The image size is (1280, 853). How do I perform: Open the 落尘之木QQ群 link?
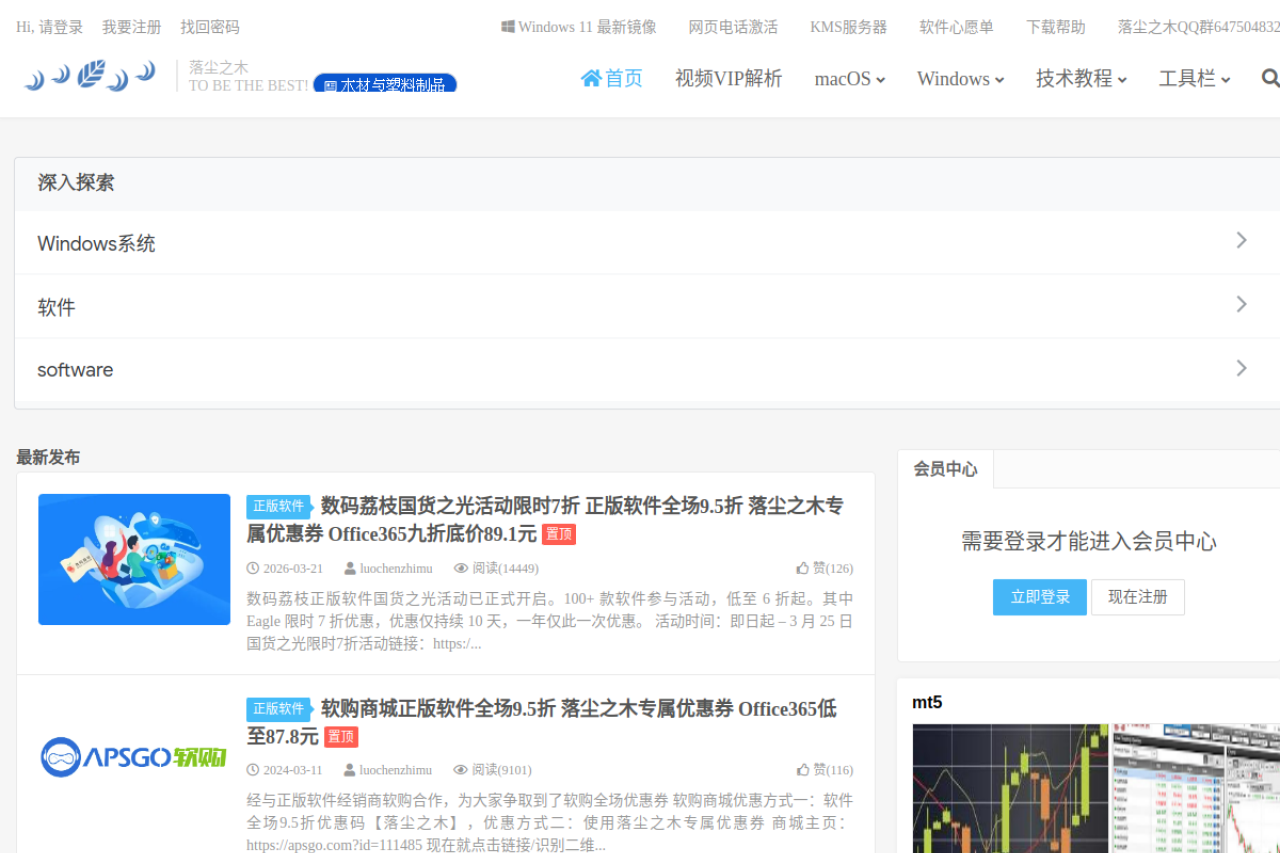click(x=1199, y=27)
